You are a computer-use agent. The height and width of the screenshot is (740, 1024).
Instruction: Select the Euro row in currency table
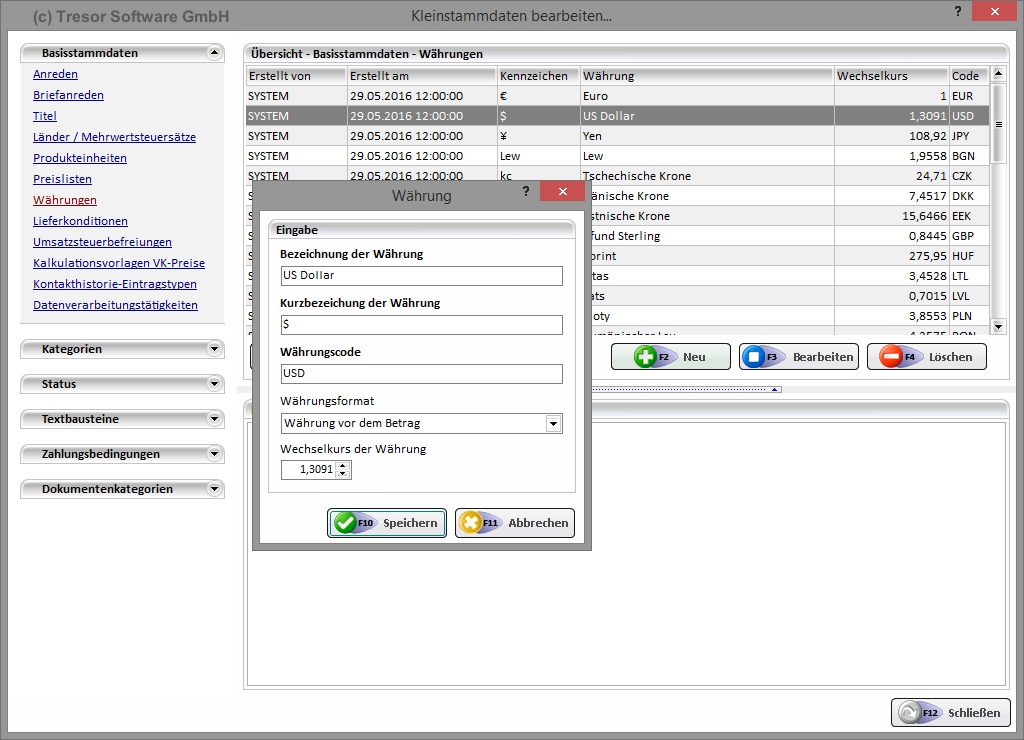pos(600,96)
